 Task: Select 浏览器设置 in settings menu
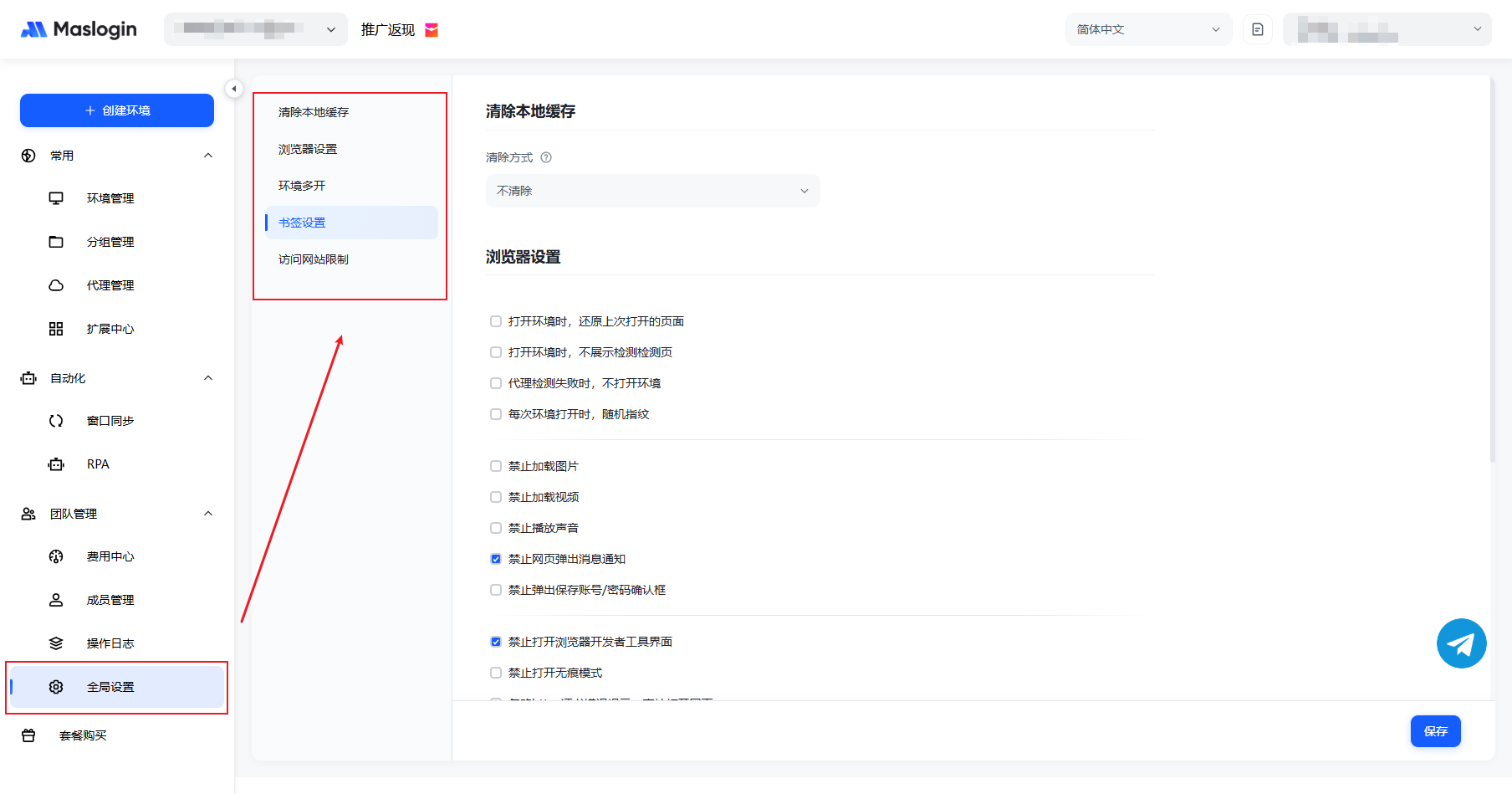(x=308, y=149)
